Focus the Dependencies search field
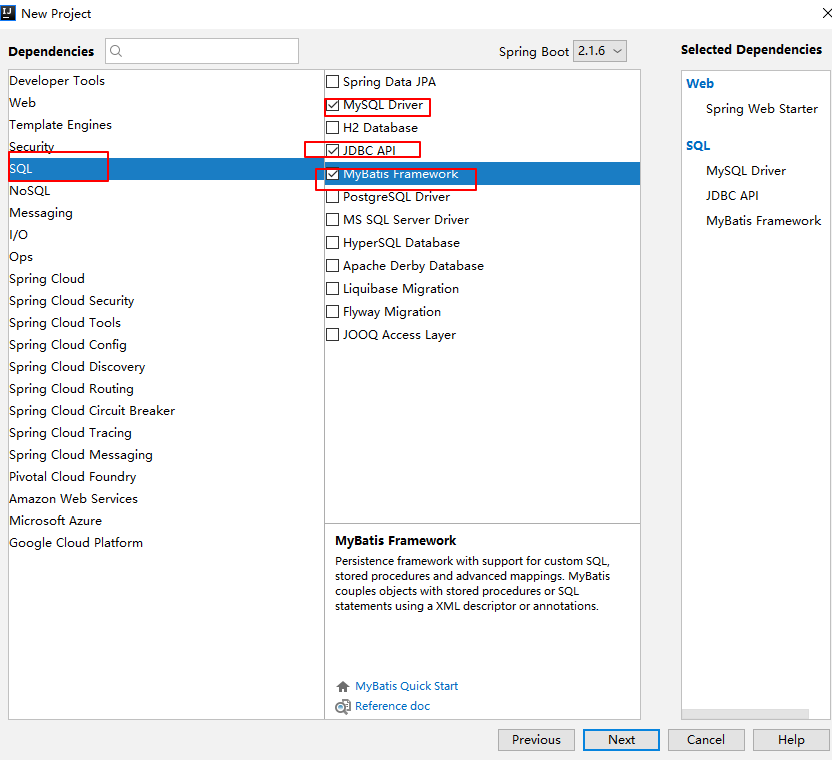832x760 pixels. click(202, 51)
